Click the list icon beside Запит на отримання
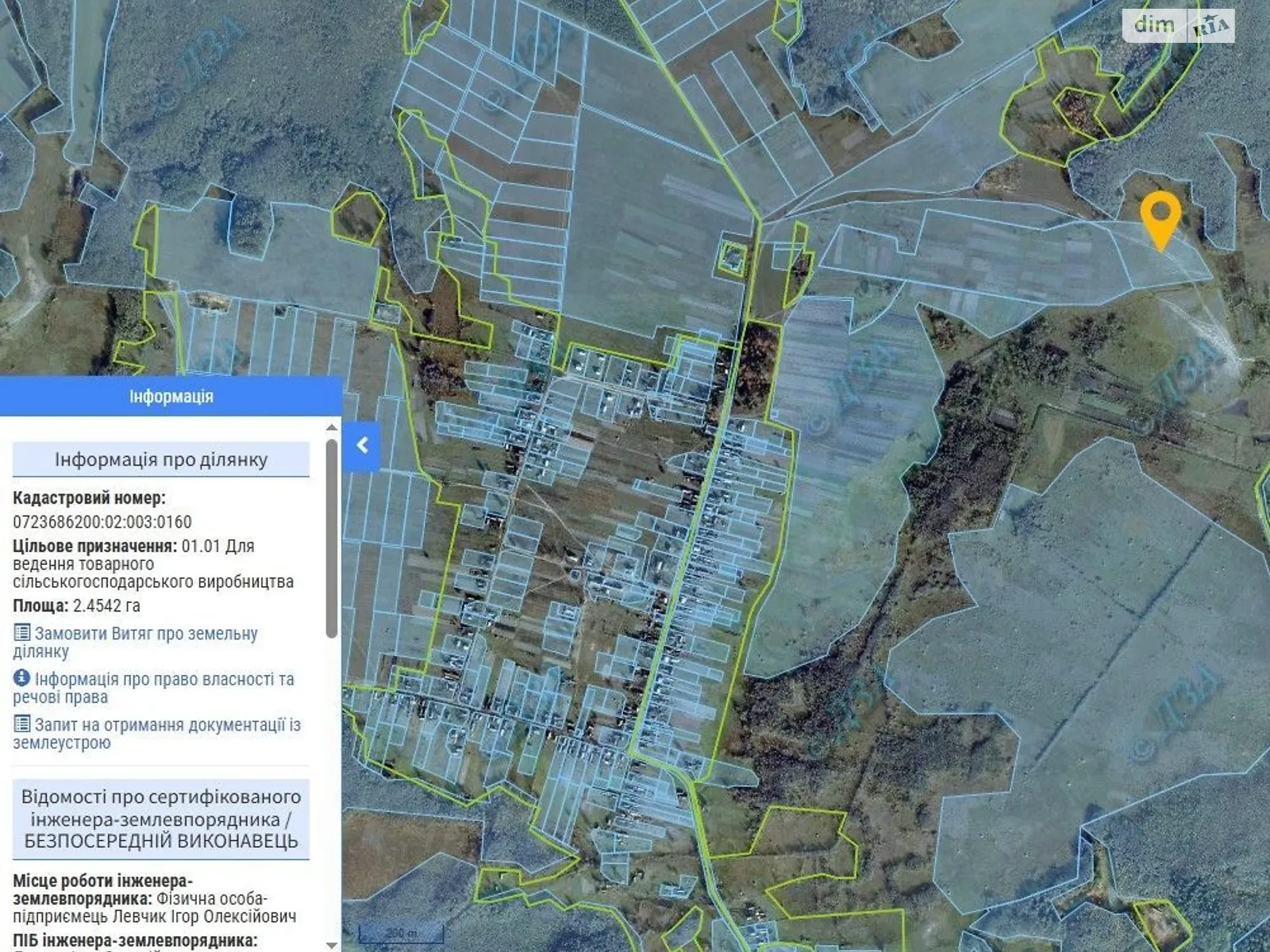The width and height of the screenshot is (1270, 952). 22,724
